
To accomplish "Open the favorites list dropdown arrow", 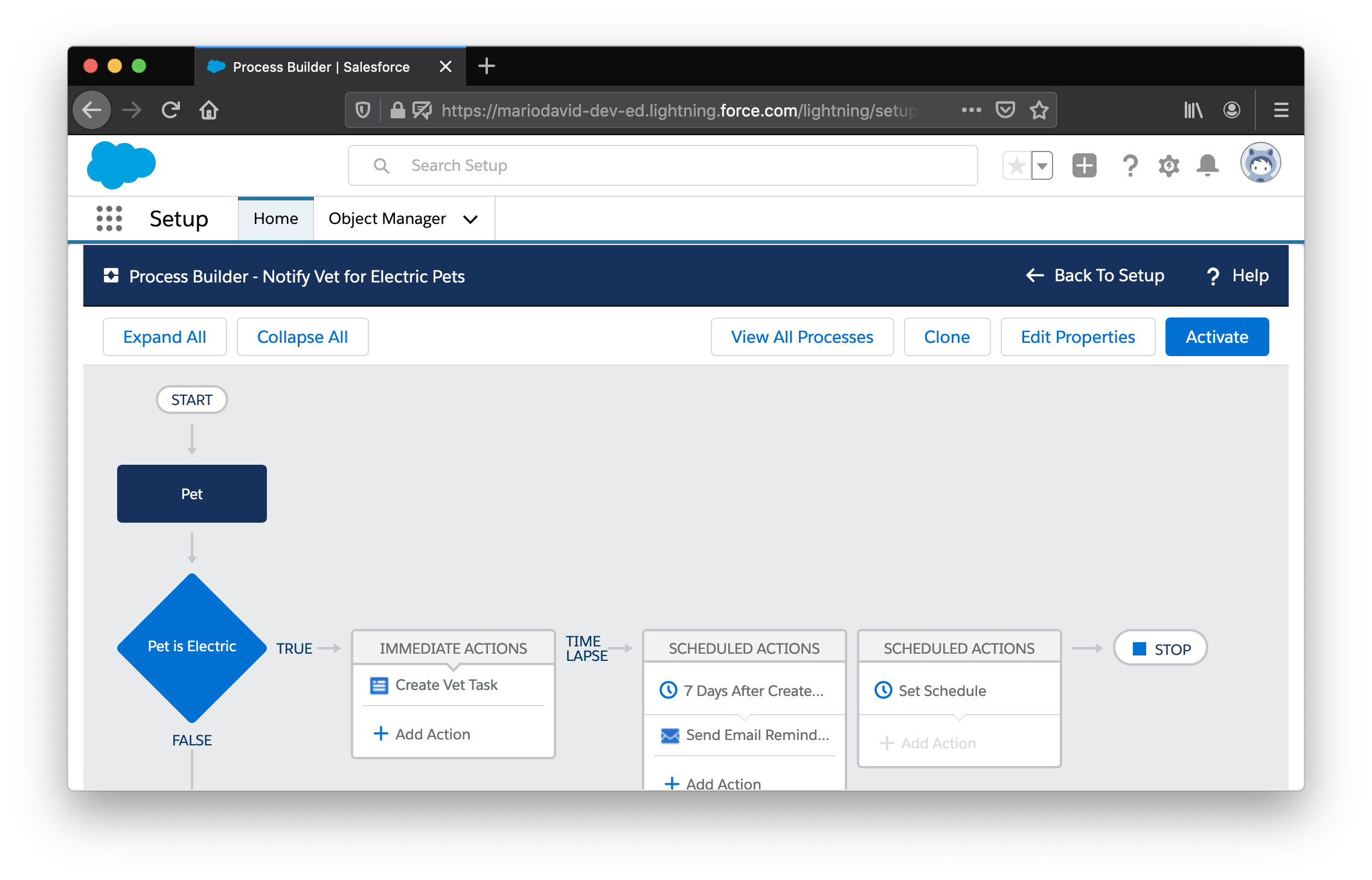I will pos(1042,165).
